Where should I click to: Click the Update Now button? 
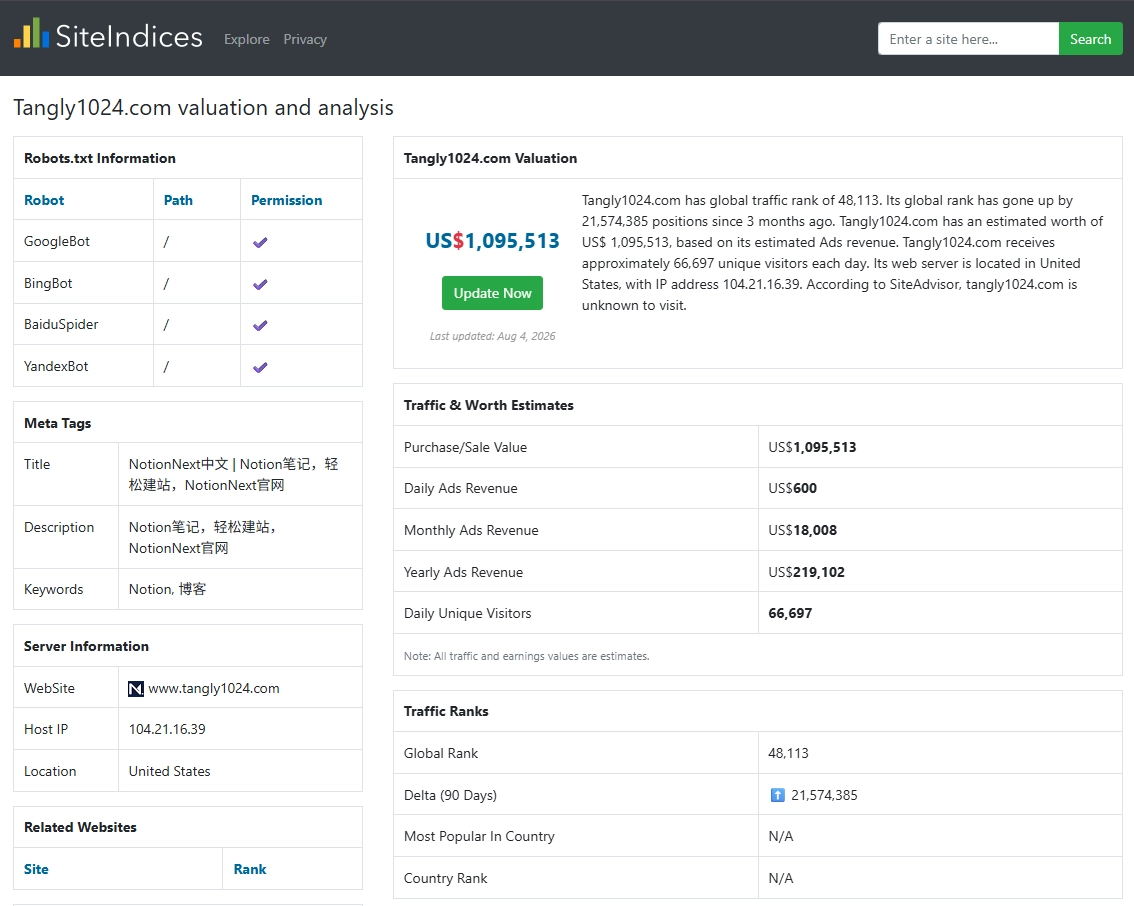[x=493, y=293]
